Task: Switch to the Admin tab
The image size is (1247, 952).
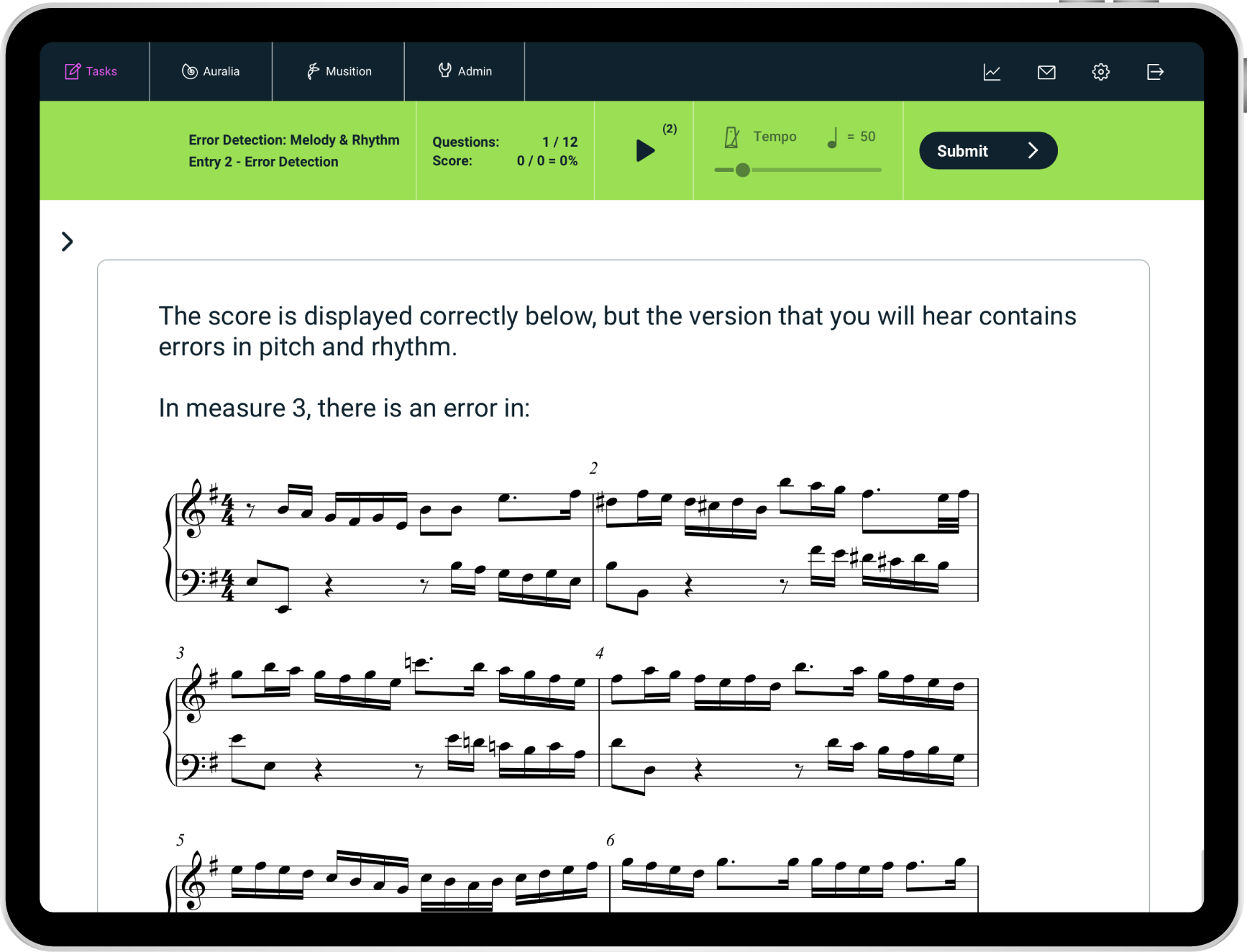Action: point(464,71)
